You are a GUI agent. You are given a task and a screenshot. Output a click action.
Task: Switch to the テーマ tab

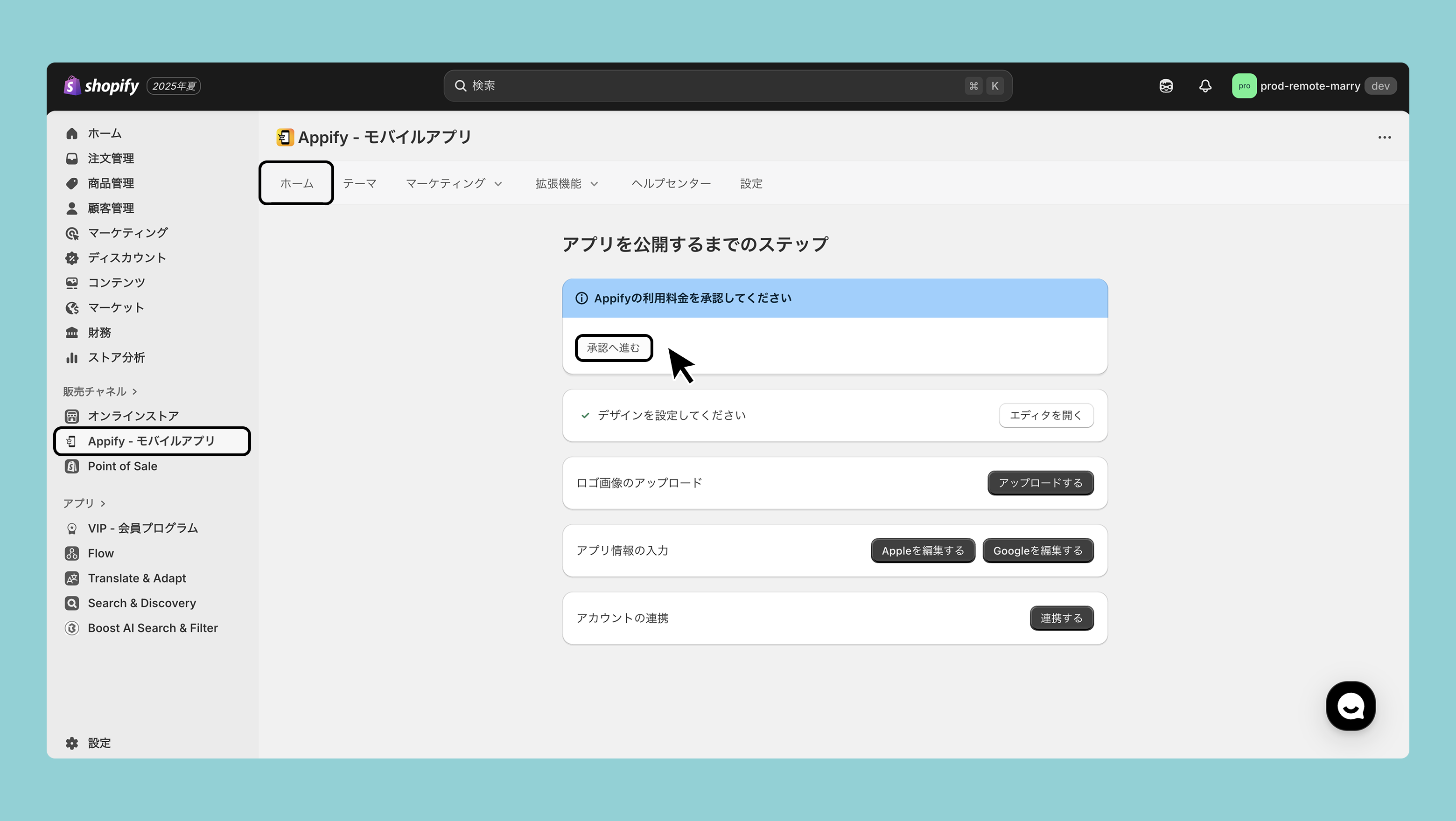click(359, 184)
